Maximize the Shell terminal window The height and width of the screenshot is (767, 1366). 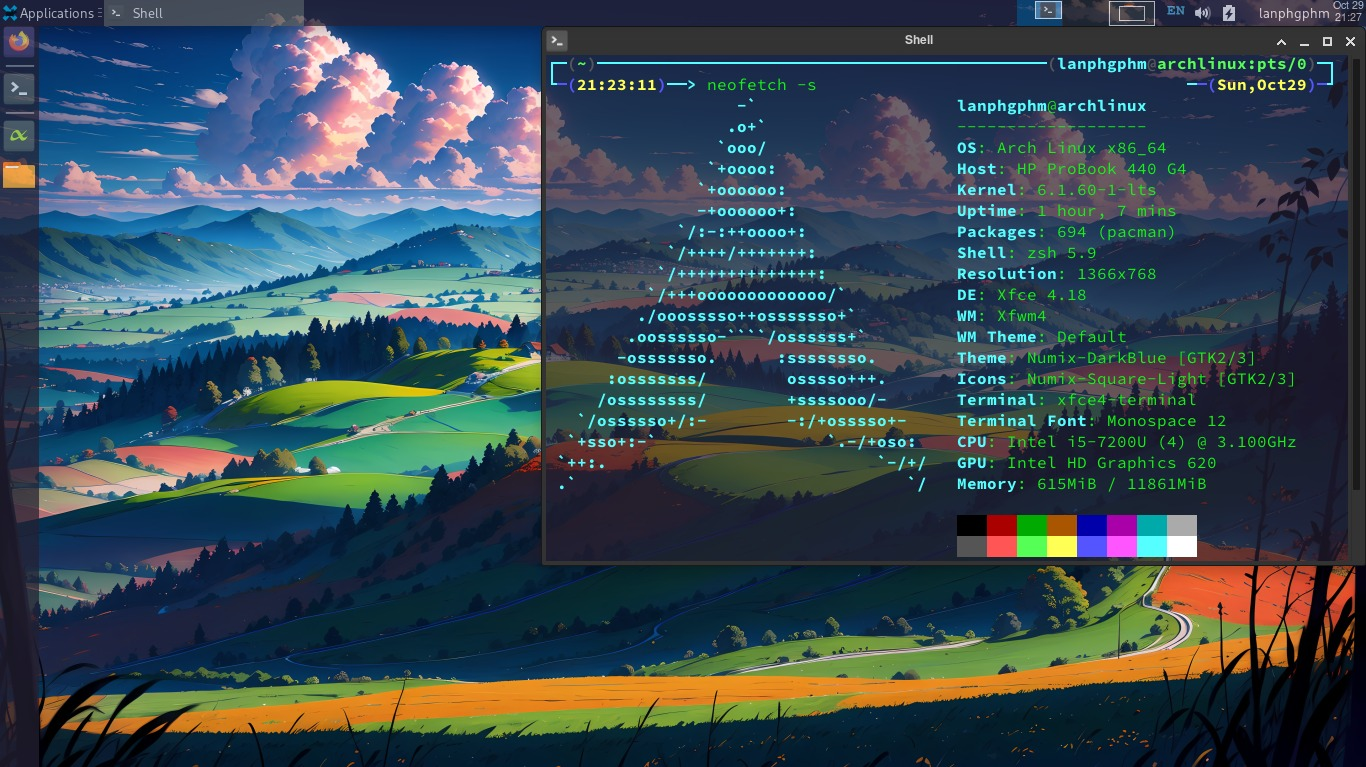click(1327, 41)
